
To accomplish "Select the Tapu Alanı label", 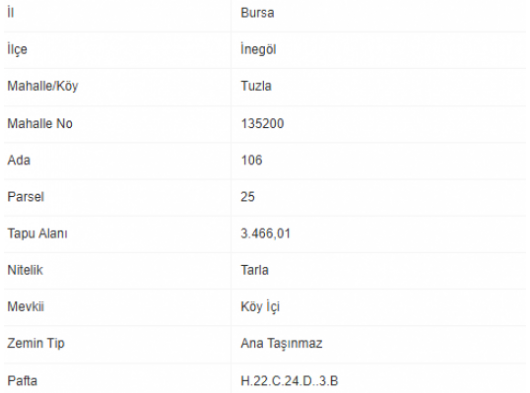I will 37,234.
